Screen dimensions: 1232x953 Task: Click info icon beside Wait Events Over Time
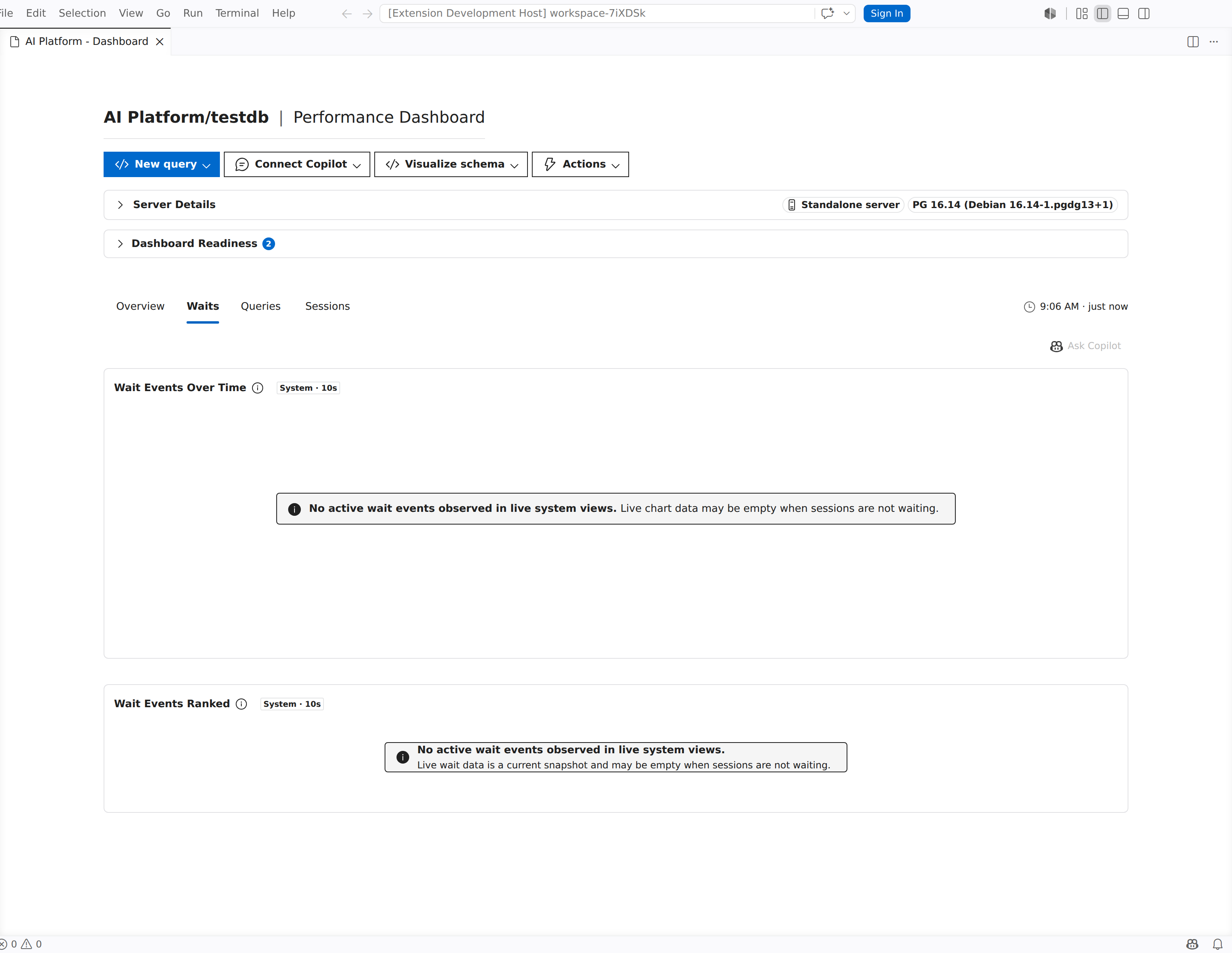(258, 388)
